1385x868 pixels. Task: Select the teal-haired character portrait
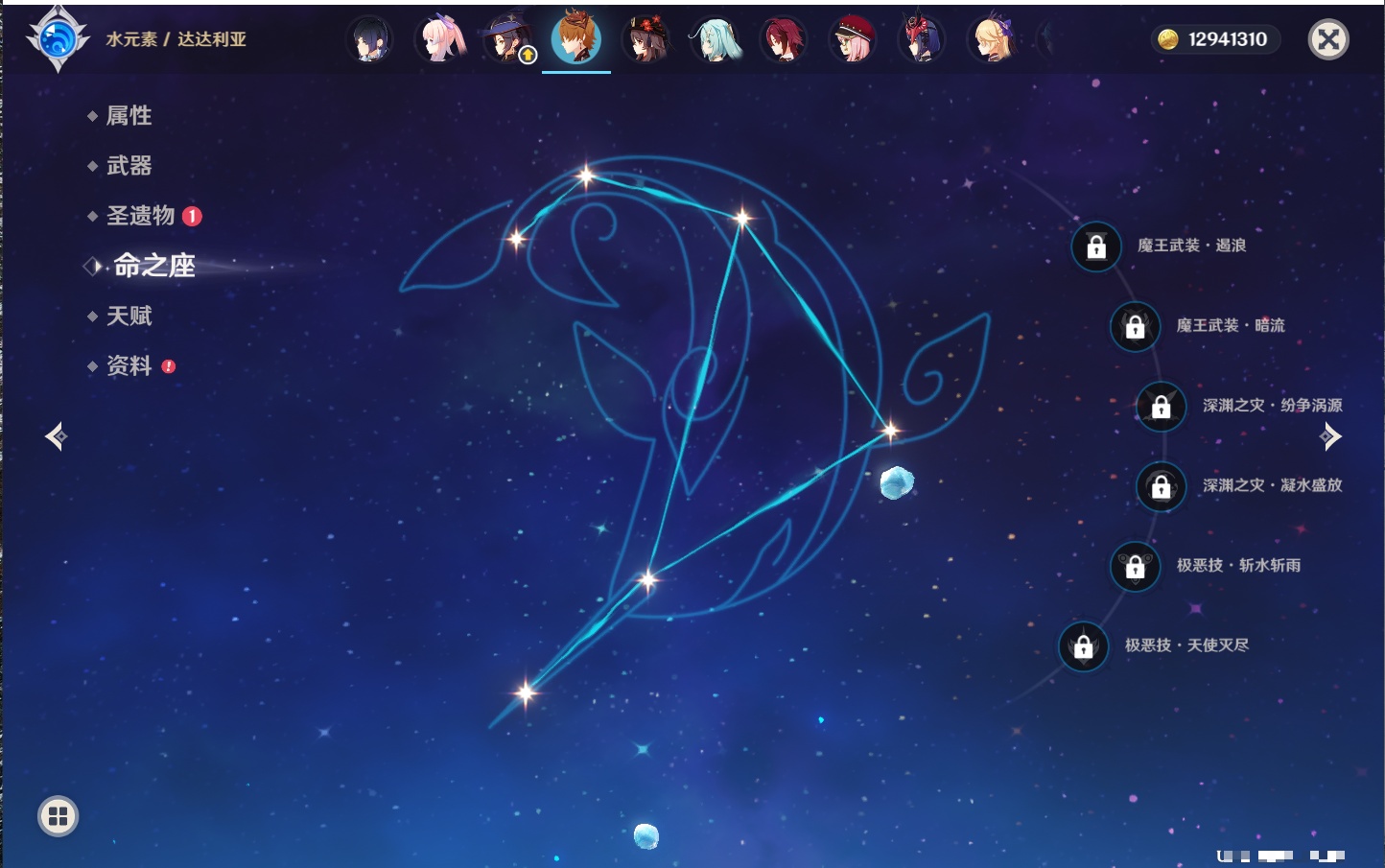(x=715, y=39)
